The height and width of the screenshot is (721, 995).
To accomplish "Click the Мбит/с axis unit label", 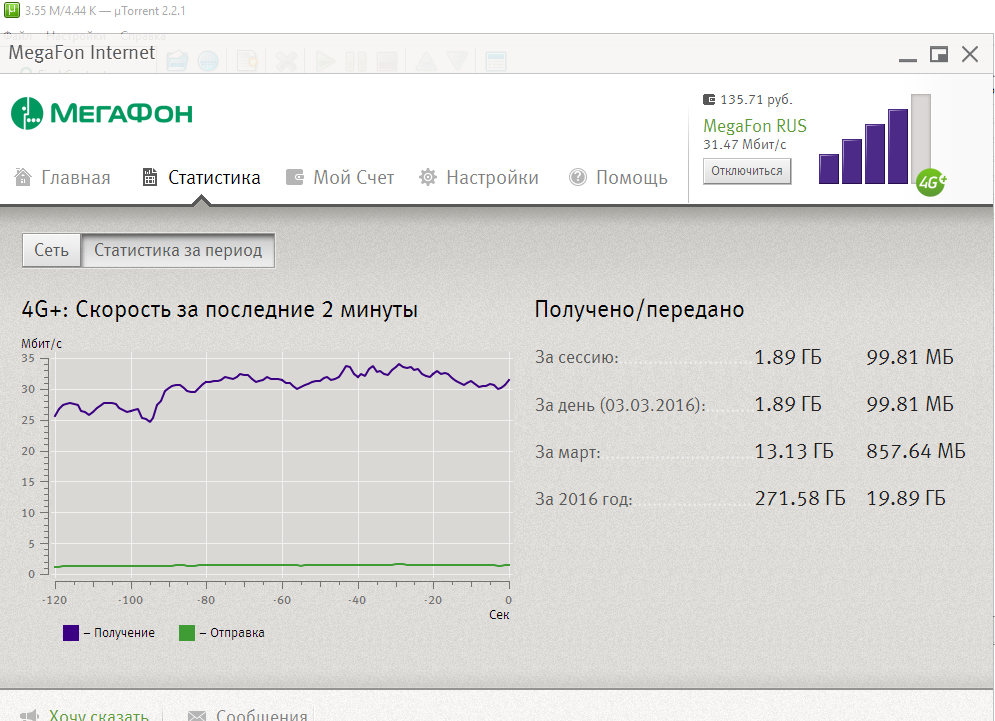I will (x=42, y=343).
